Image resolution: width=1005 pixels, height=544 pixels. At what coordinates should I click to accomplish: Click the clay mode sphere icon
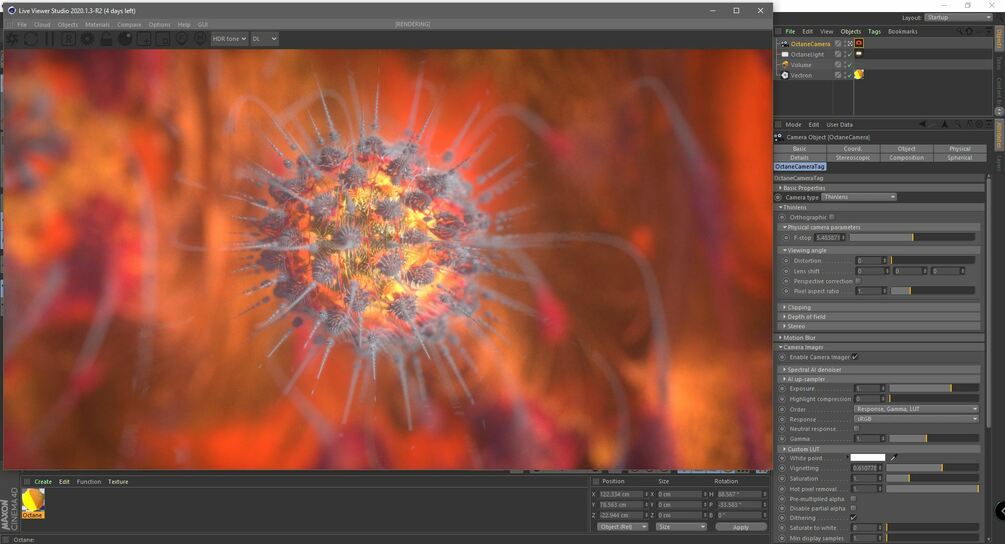click(x=125, y=39)
